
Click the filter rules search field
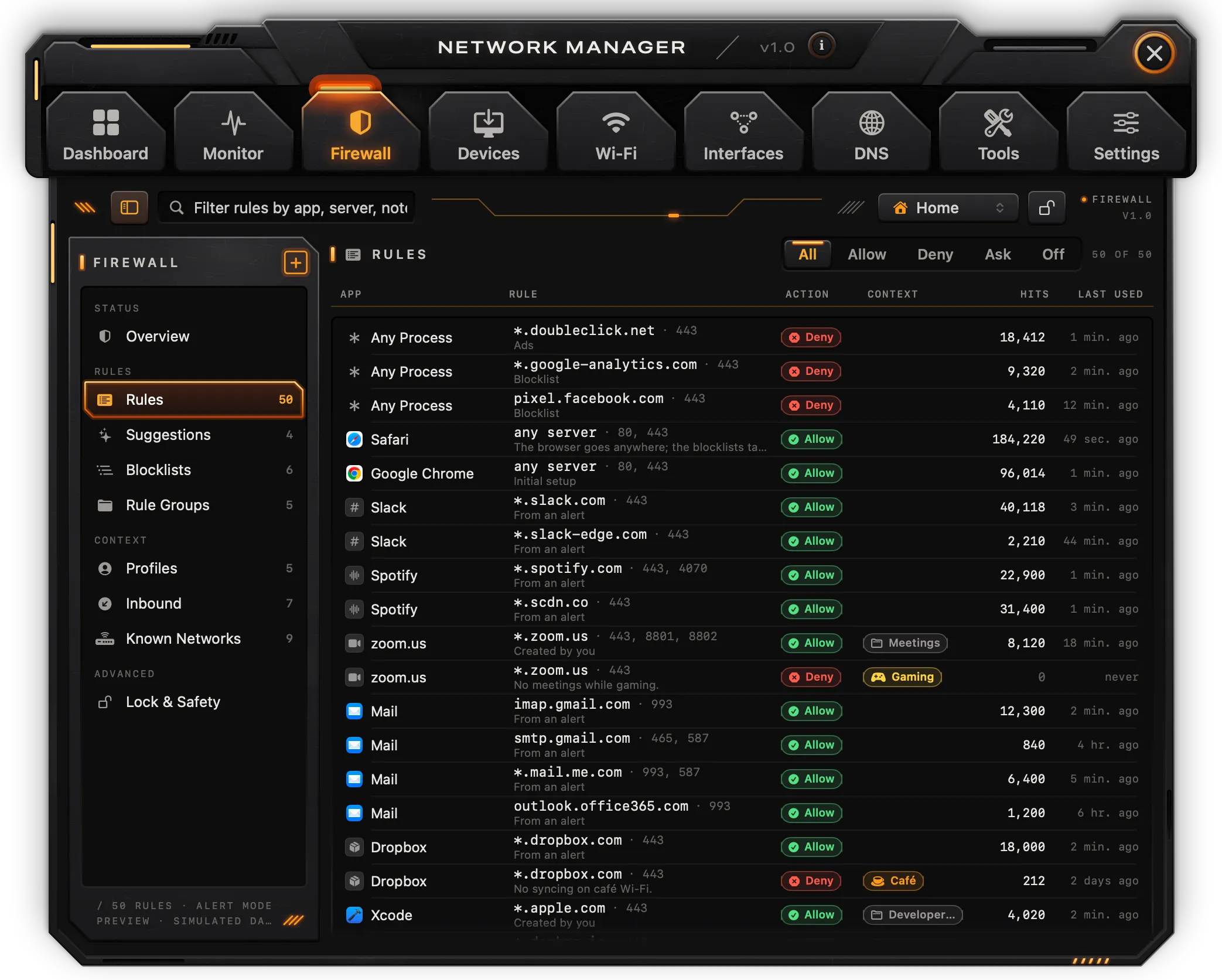[x=287, y=207]
